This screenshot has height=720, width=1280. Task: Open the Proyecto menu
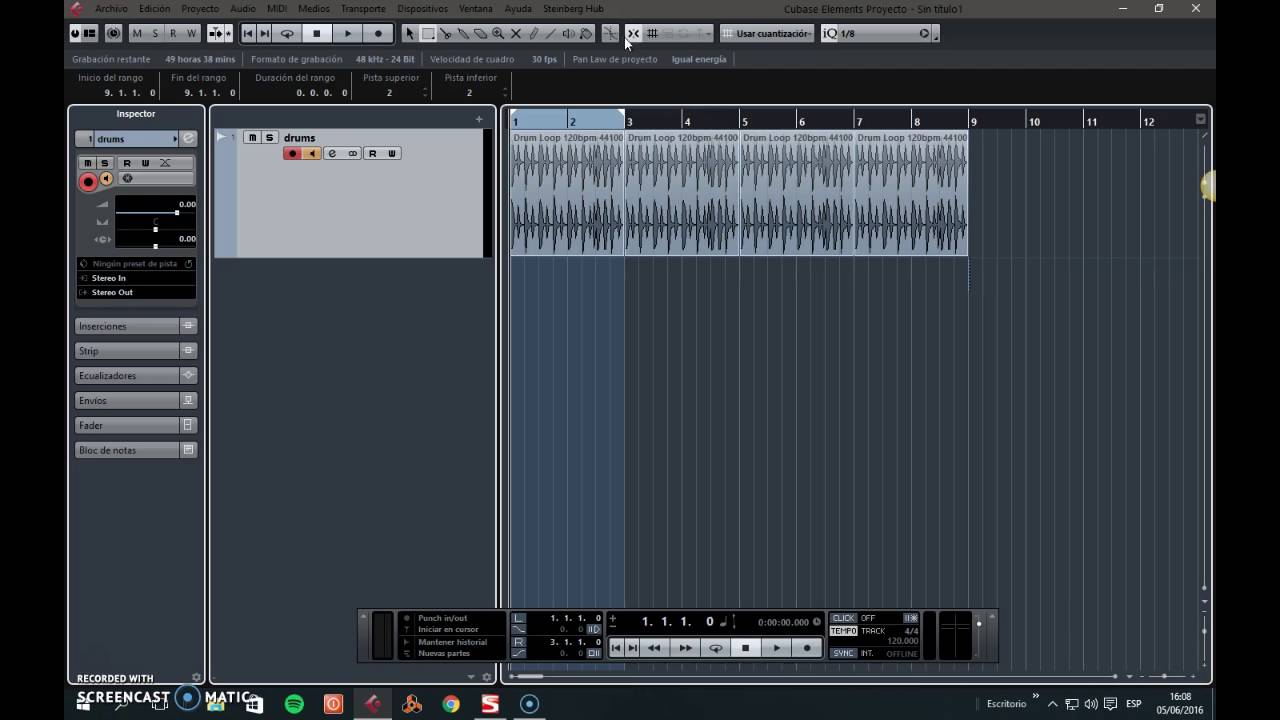click(x=200, y=8)
